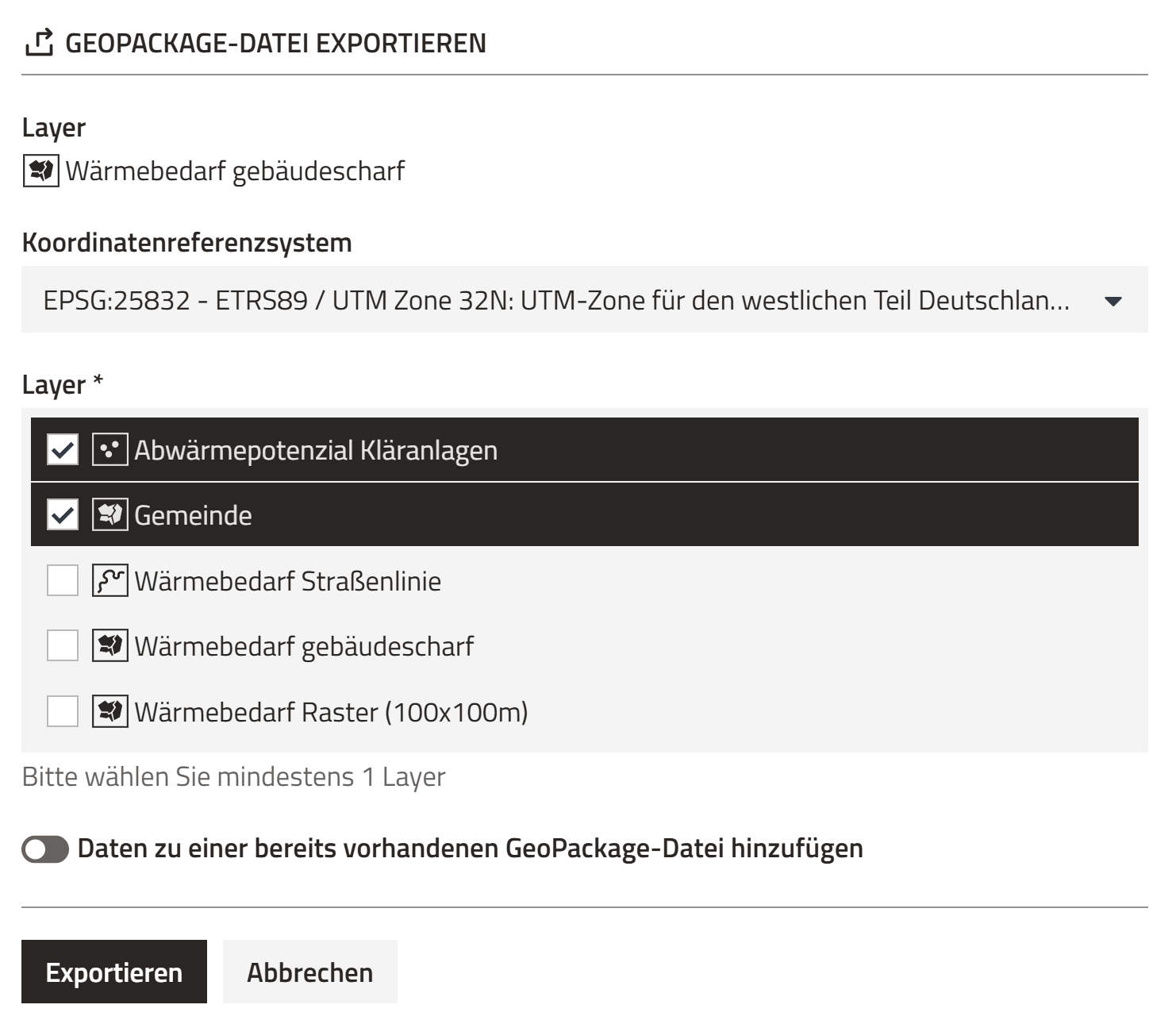The height and width of the screenshot is (1020, 1176).
Task: Click the line icon next to Wärmebedarf Straßenlinie
Action: (x=110, y=580)
